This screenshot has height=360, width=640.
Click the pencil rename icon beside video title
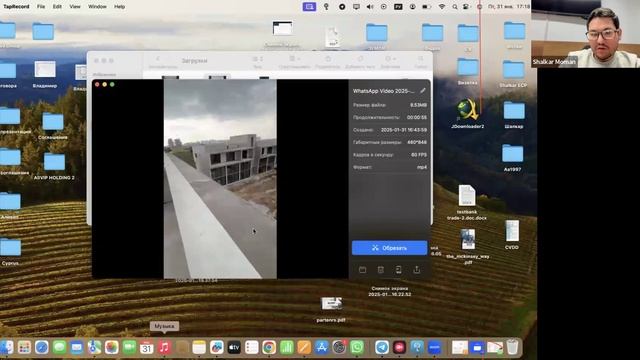(x=423, y=91)
